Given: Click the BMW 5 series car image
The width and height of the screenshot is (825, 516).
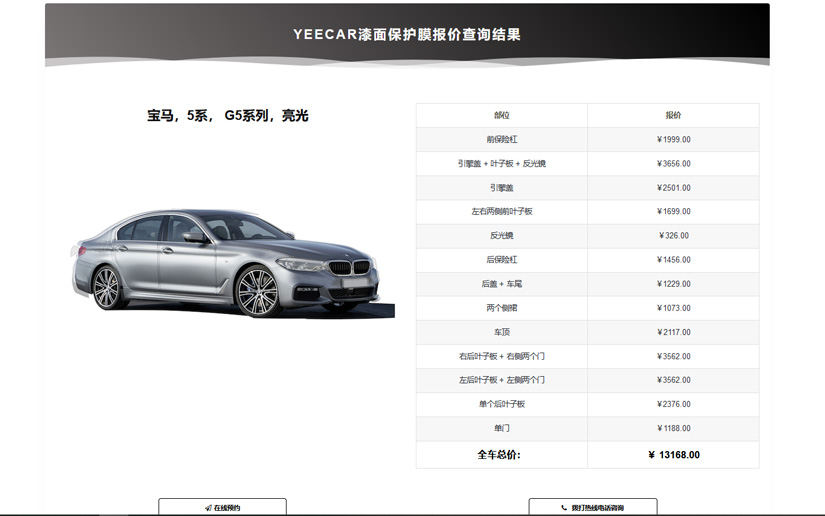Looking at the screenshot, I should pos(233,263).
